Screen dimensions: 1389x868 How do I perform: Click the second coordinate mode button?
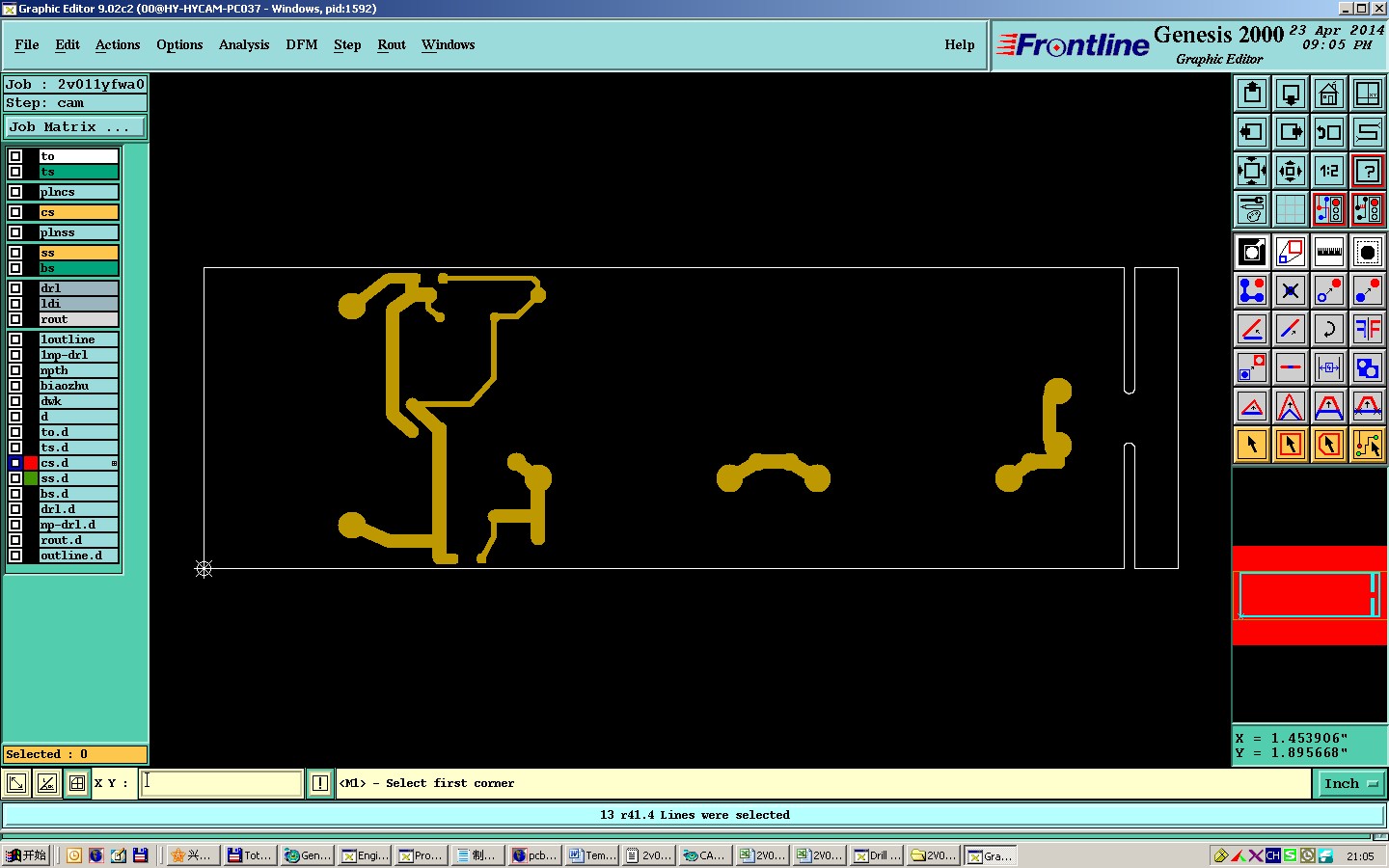click(x=46, y=783)
